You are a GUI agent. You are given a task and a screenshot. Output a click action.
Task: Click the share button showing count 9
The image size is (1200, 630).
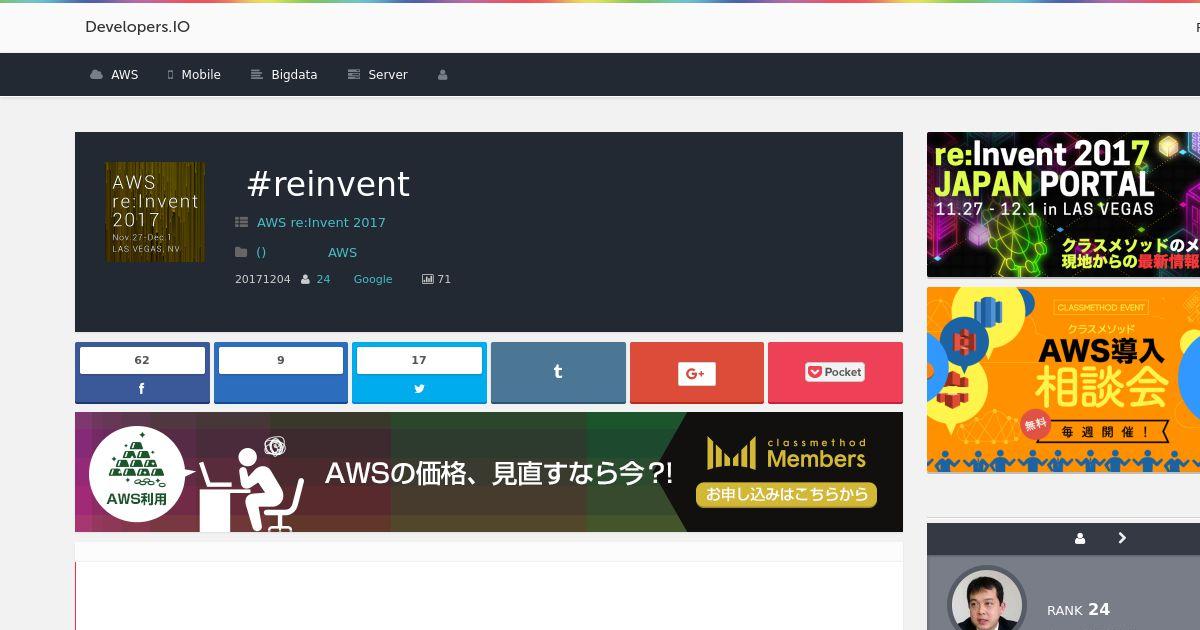(280, 373)
